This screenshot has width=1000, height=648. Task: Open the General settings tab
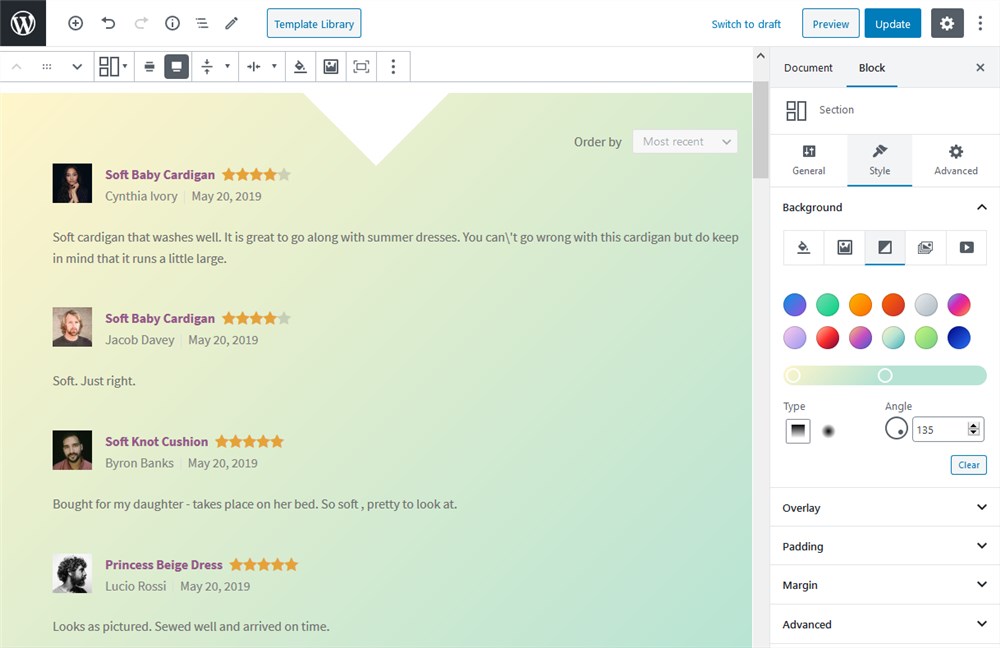pos(809,160)
